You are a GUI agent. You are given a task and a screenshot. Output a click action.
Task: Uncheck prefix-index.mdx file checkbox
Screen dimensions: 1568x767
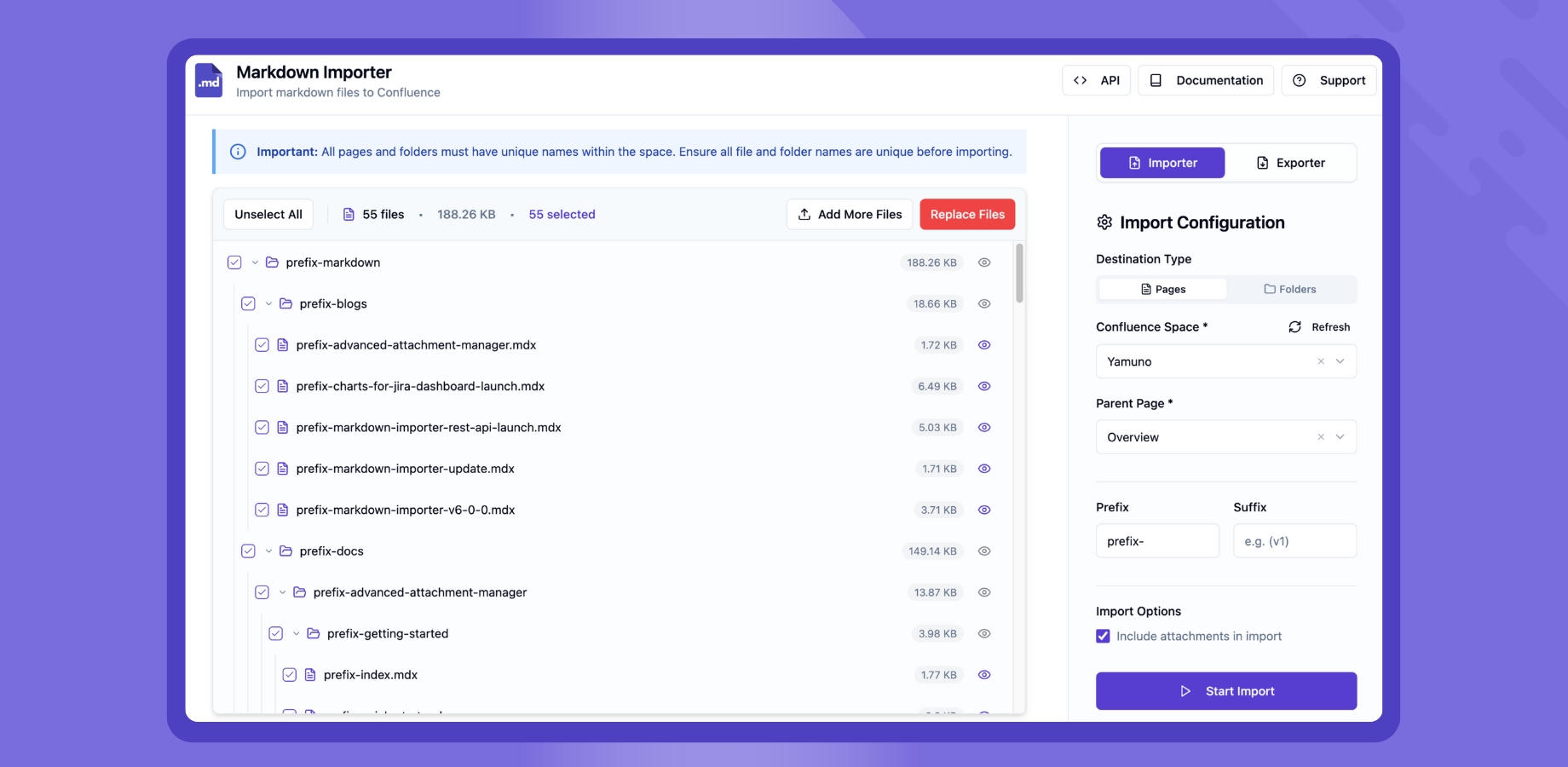pyautogui.click(x=290, y=673)
